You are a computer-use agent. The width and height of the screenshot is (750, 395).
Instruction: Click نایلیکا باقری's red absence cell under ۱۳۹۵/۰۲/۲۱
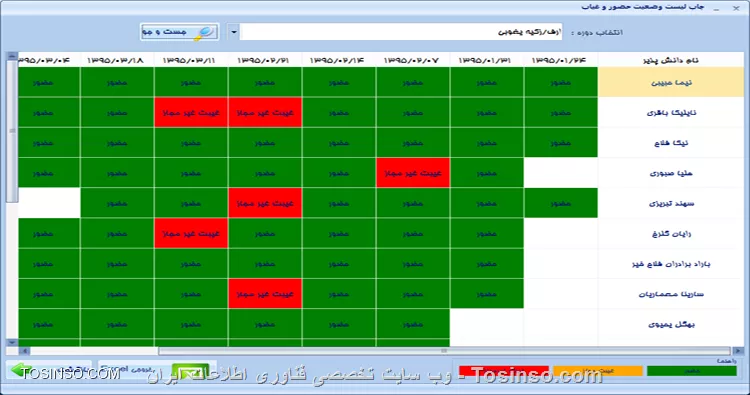(x=265, y=112)
